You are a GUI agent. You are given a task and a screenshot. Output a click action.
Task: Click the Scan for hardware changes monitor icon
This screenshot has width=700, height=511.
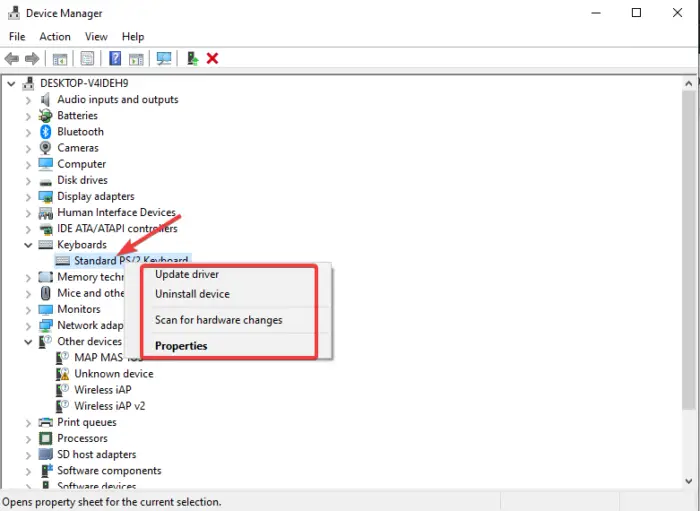(164, 58)
